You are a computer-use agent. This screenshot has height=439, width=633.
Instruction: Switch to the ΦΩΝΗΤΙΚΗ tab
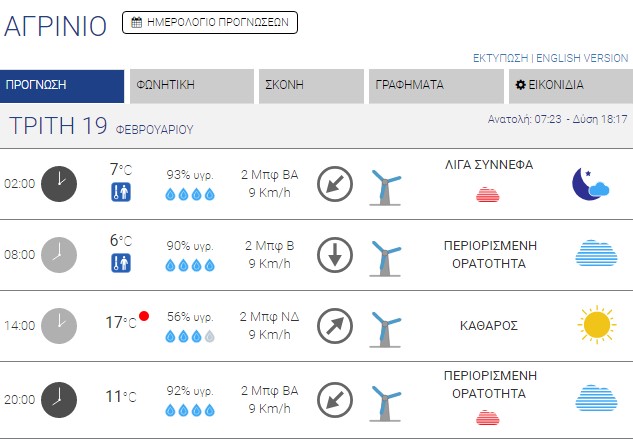pos(192,86)
